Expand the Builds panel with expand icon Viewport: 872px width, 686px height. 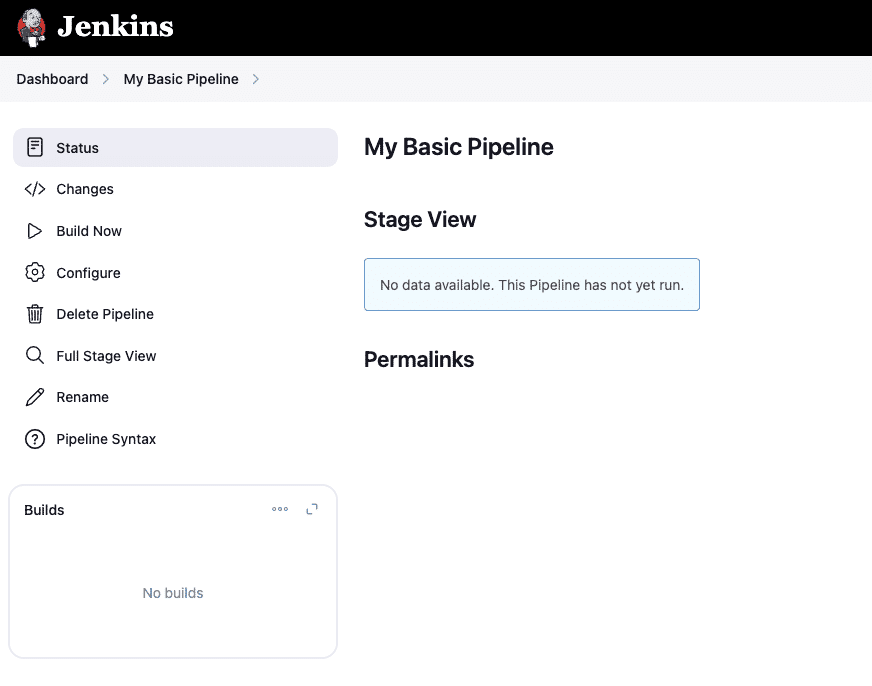coord(312,509)
